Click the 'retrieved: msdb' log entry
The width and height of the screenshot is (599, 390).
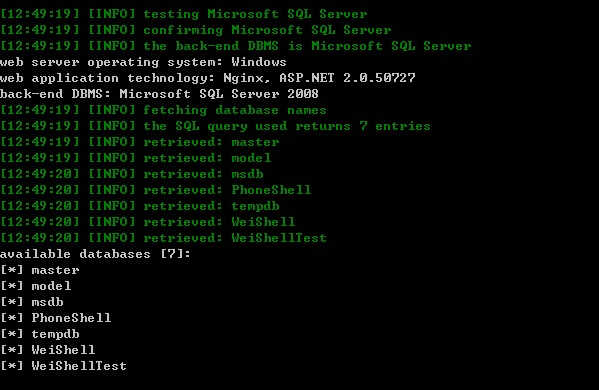tap(132, 174)
